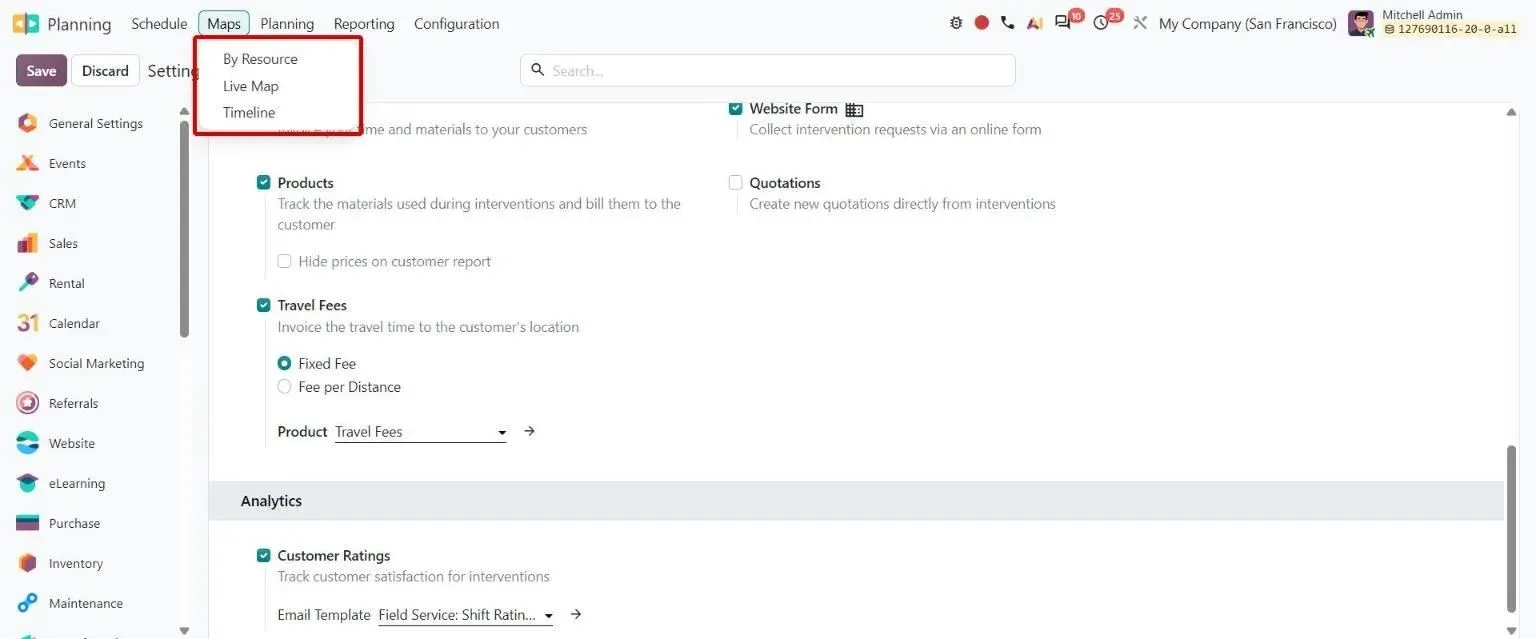The width and height of the screenshot is (1536, 639).
Task: Check Hide prices on customer report
Action: click(x=285, y=261)
